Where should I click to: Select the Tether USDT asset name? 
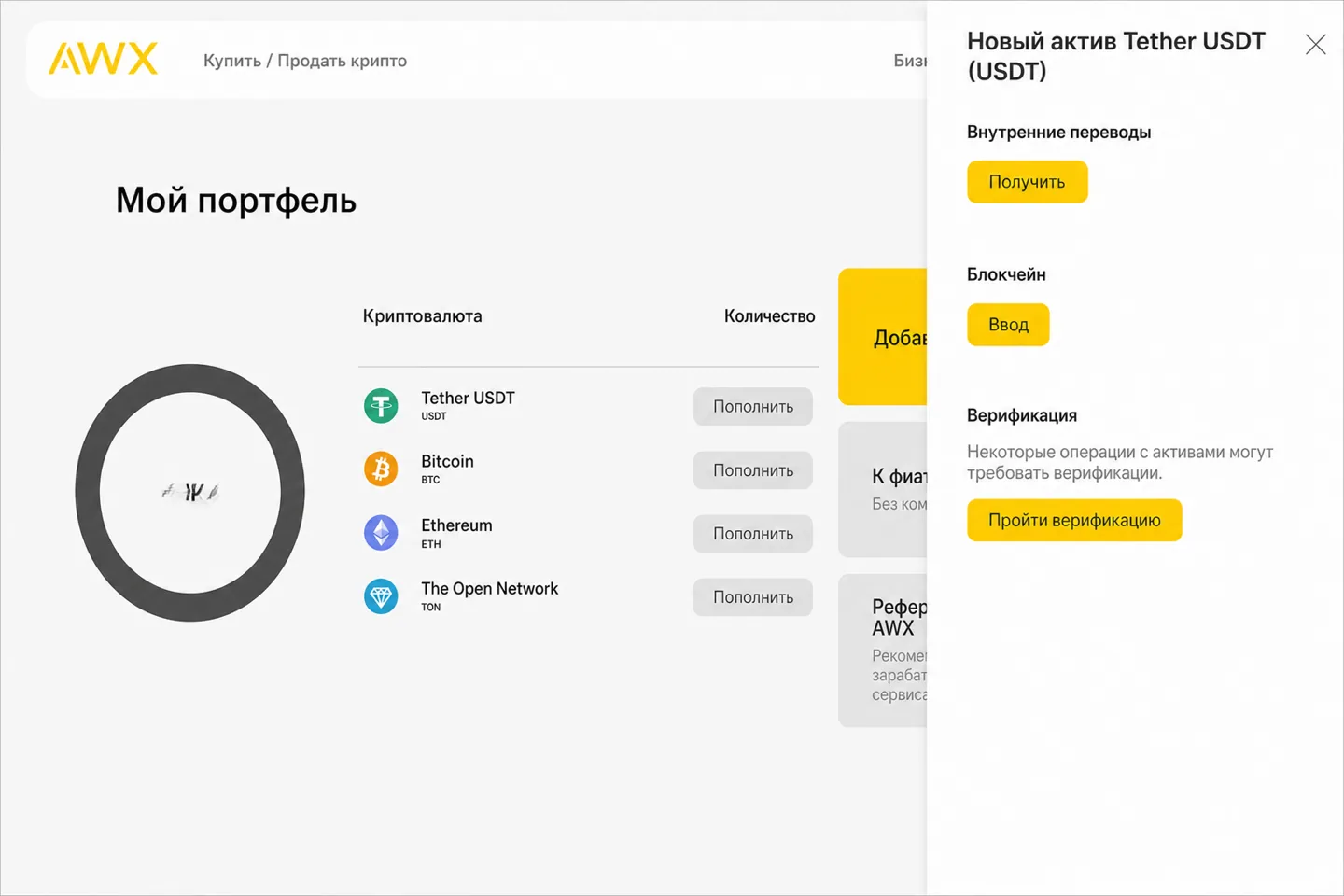click(468, 398)
